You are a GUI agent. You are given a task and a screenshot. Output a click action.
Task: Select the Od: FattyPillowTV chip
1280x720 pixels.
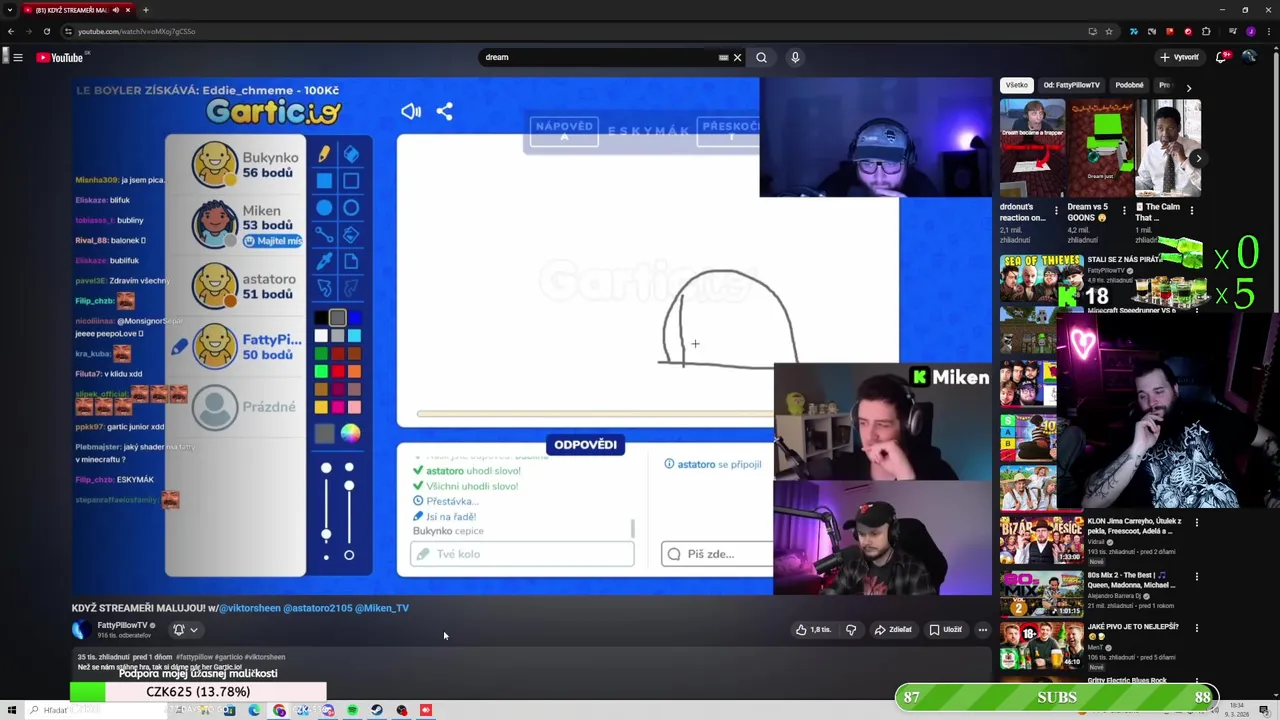pyautogui.click(x=1071, y=85)
